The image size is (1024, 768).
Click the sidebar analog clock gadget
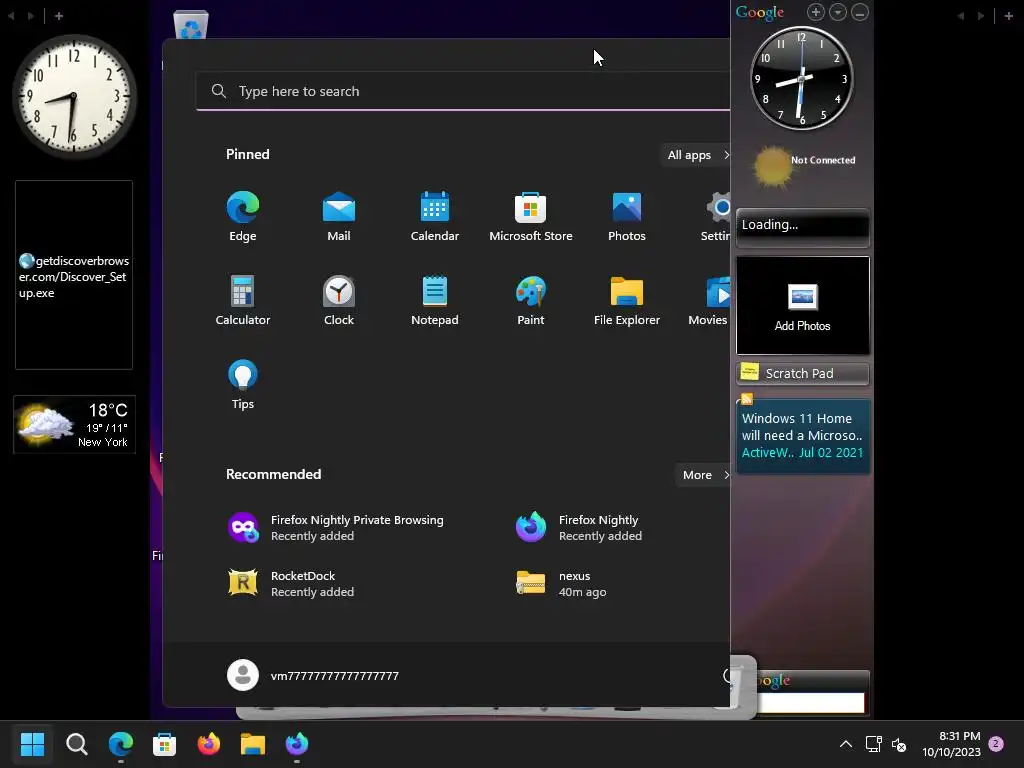pos(801,78)
